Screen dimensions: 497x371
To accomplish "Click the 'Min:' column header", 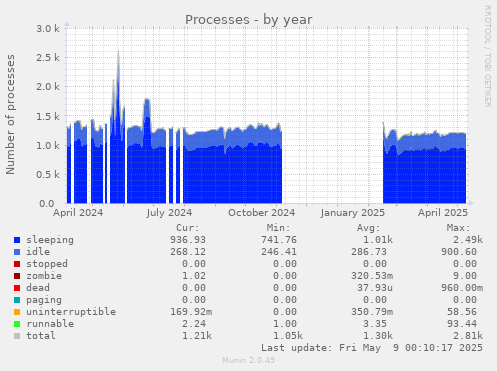I will [x=278, y=228].
